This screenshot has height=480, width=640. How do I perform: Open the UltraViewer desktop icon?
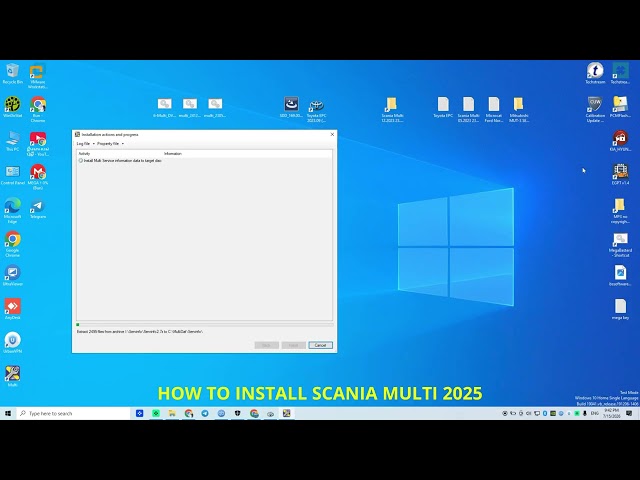(13, 276)
